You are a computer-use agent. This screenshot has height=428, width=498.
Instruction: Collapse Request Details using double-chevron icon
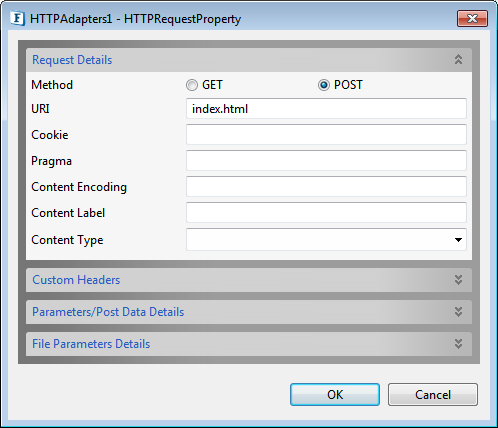(458, 60)
